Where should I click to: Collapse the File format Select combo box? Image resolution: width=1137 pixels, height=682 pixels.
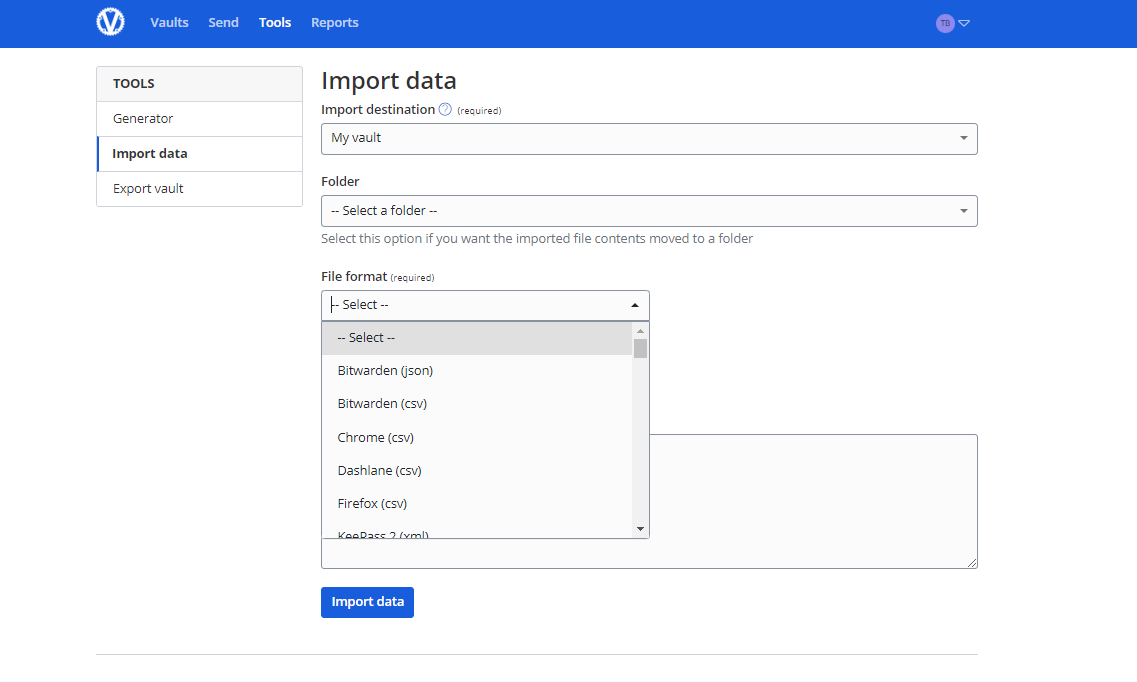click(485, 305)
